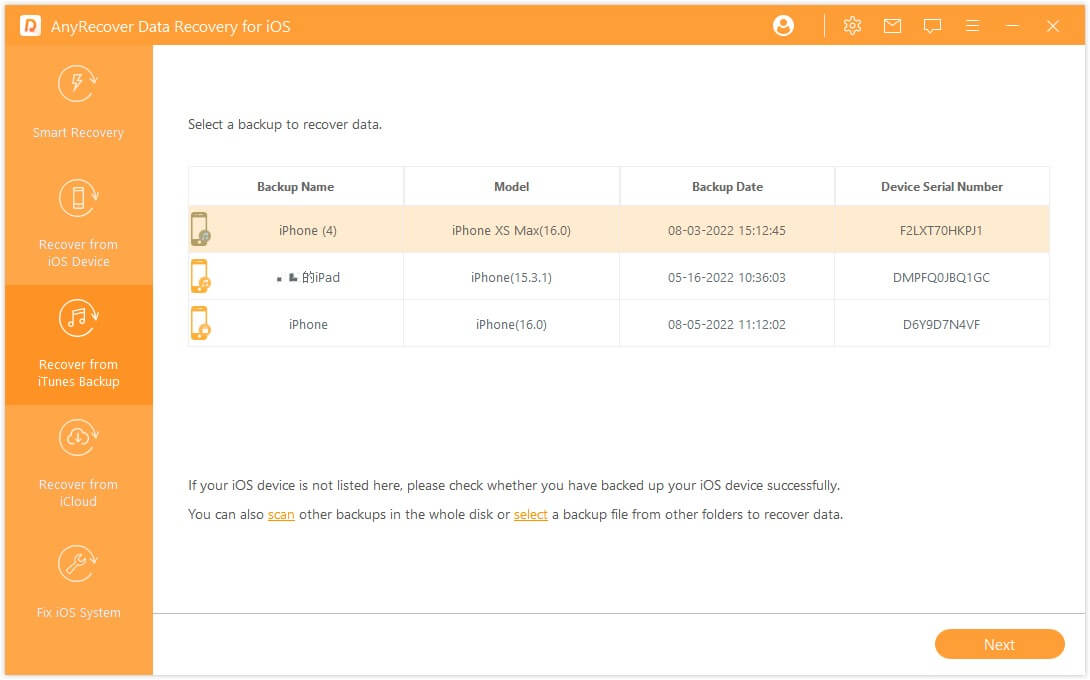The width and height of the screenshot is (1090, 680).
Task: Open the hamburger menu at top right
Action: click(x=972, y=25)
